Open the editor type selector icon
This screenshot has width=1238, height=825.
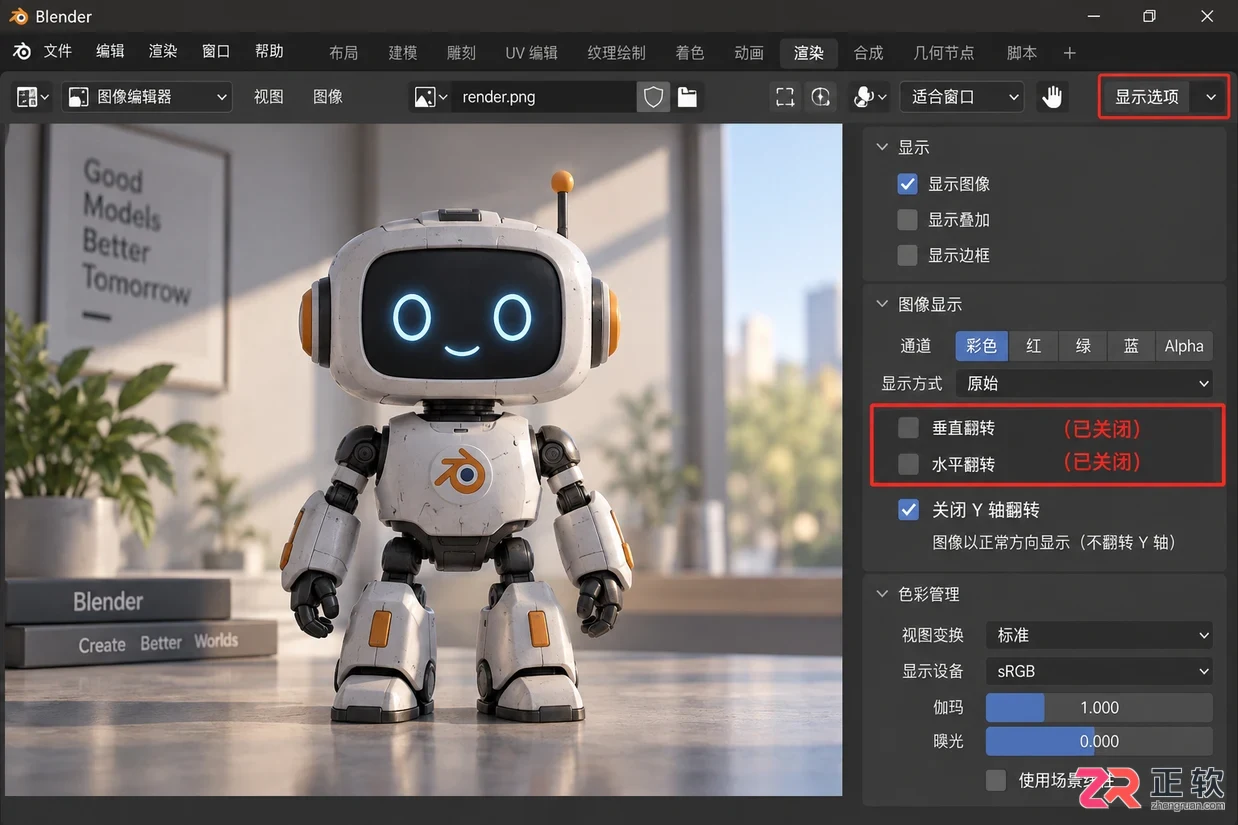33,97
